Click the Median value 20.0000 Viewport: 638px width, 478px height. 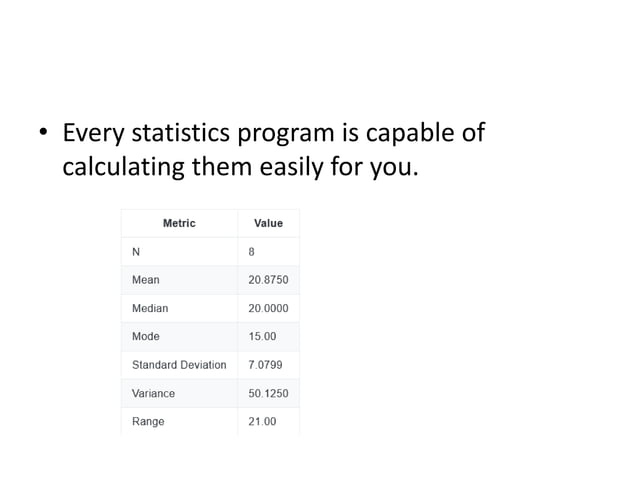tap(268, 308)
